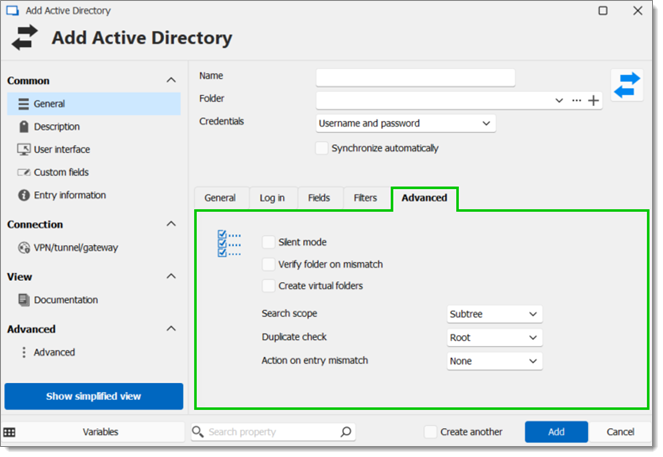Click the blue sync arrows entry icon

[x=627, y=85]
